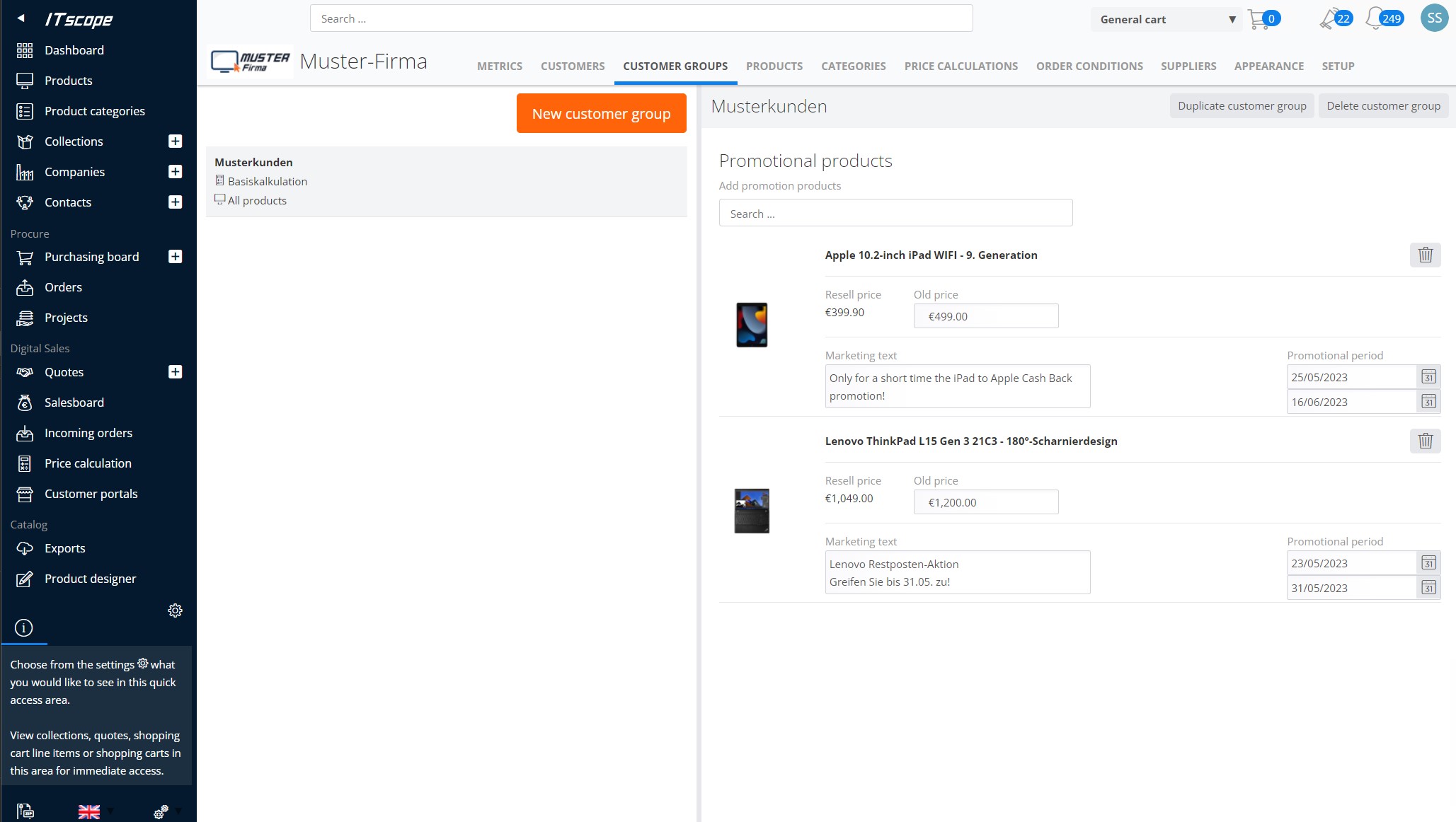This screenshot has width=1456, height=822.
Task: Open the notifications with badge 22
Action: 1336,18
